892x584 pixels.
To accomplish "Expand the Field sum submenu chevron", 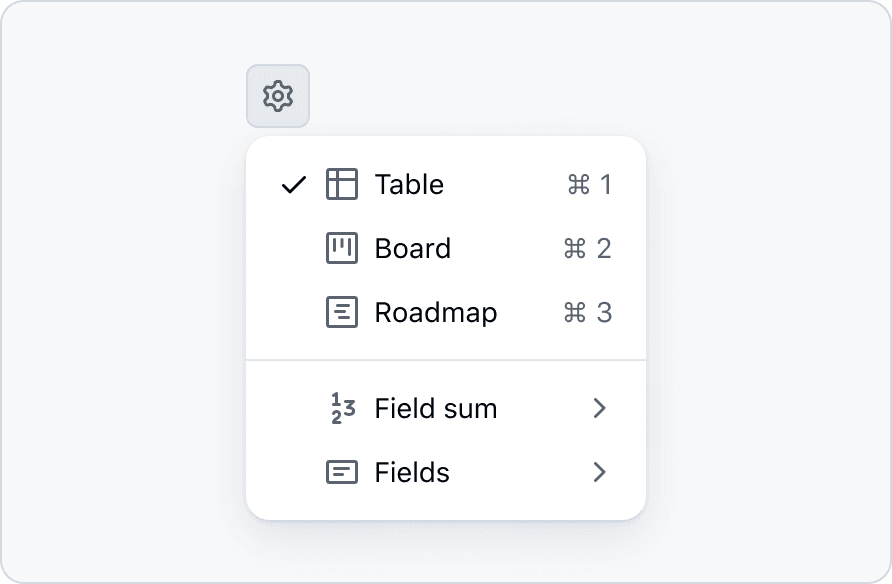I will (599, 408).
